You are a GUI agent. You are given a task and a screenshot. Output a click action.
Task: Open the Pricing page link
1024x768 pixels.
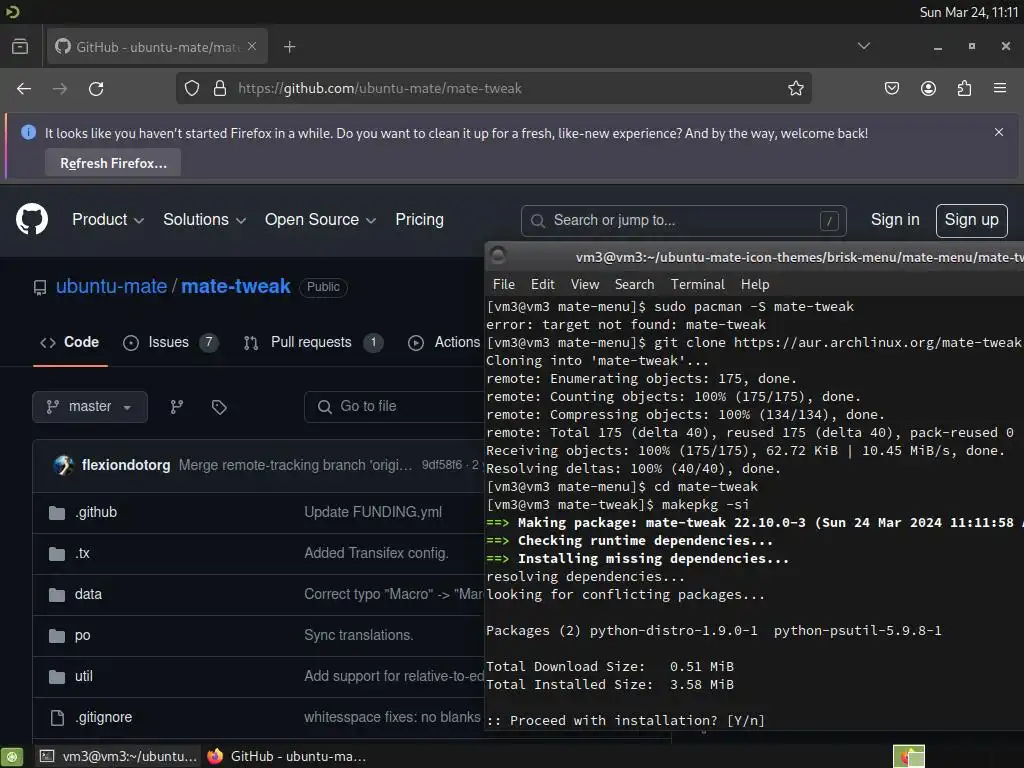coord(419,219)
